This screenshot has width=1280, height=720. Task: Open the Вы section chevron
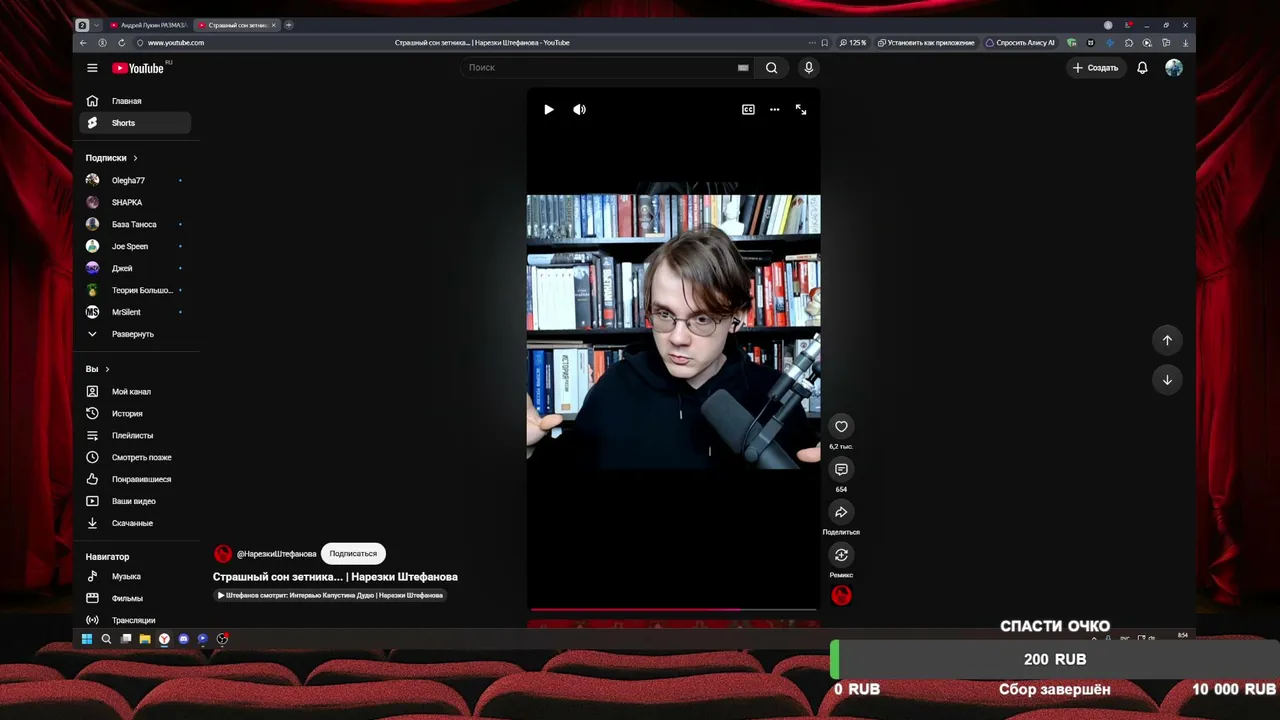click(107, 369)
